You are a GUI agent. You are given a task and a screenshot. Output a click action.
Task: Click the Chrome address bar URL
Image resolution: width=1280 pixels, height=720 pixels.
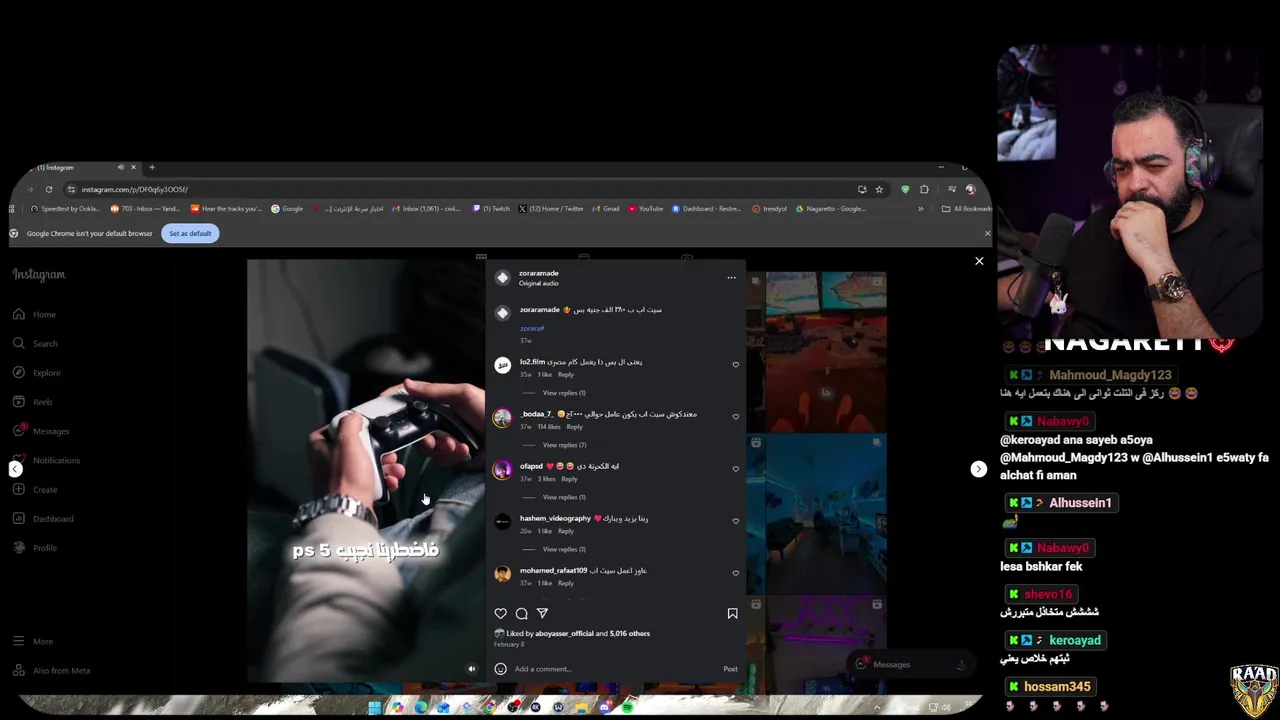click(x=135, y=189)
